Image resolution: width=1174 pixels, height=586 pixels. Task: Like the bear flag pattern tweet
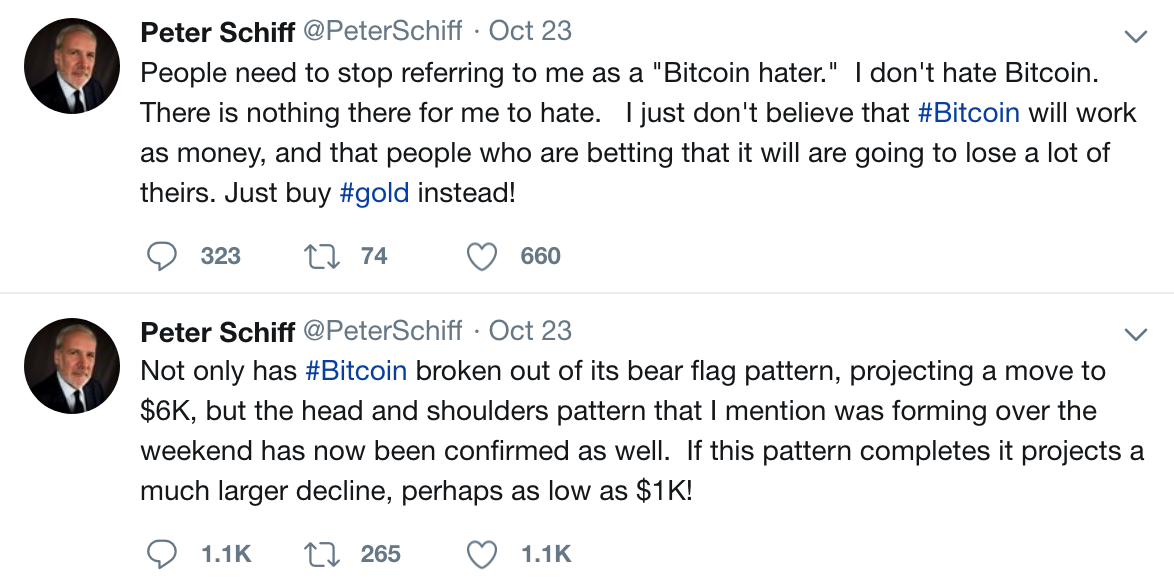coord(482,553)
